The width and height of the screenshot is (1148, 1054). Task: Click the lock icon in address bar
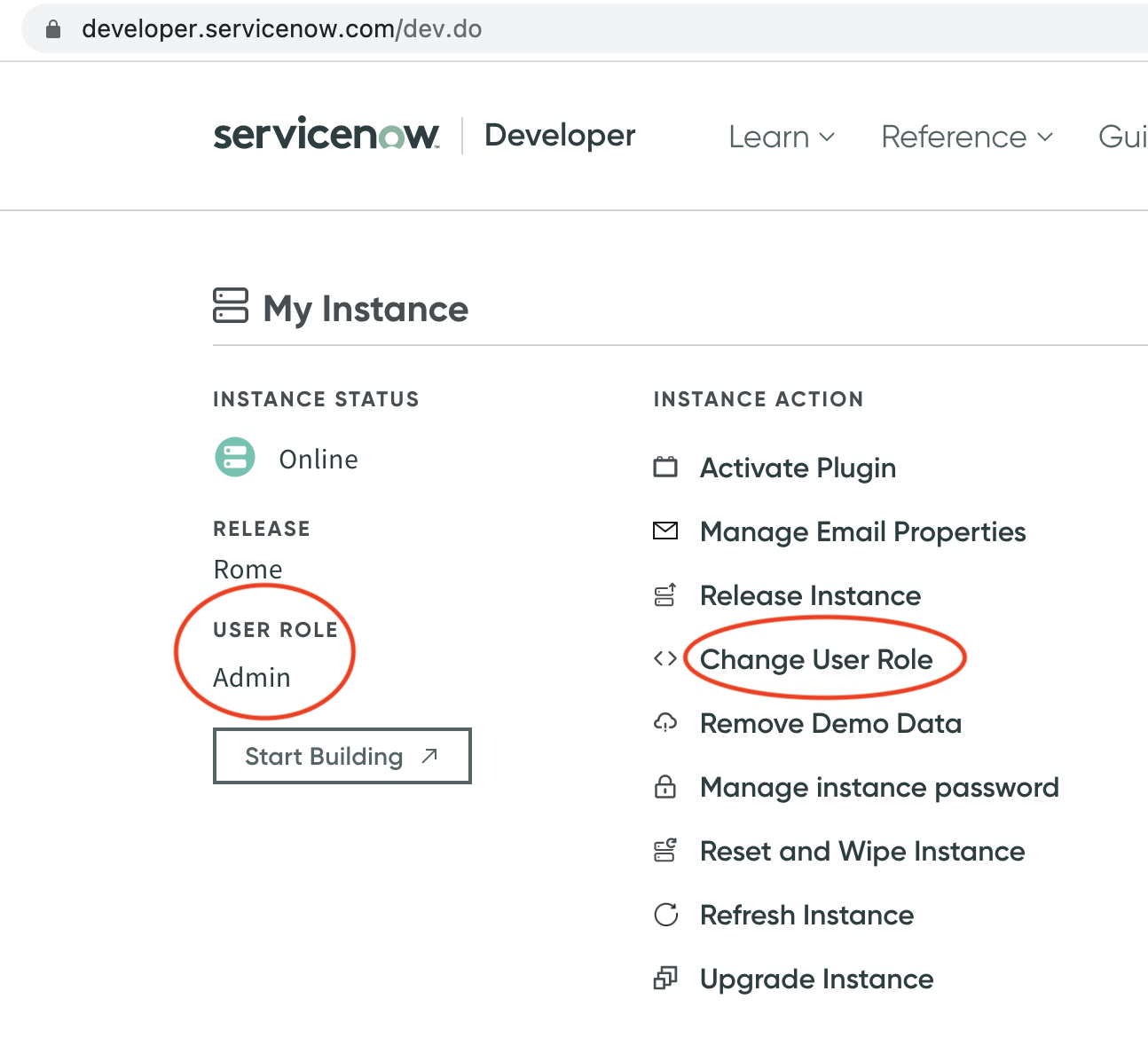click(53, 29)
